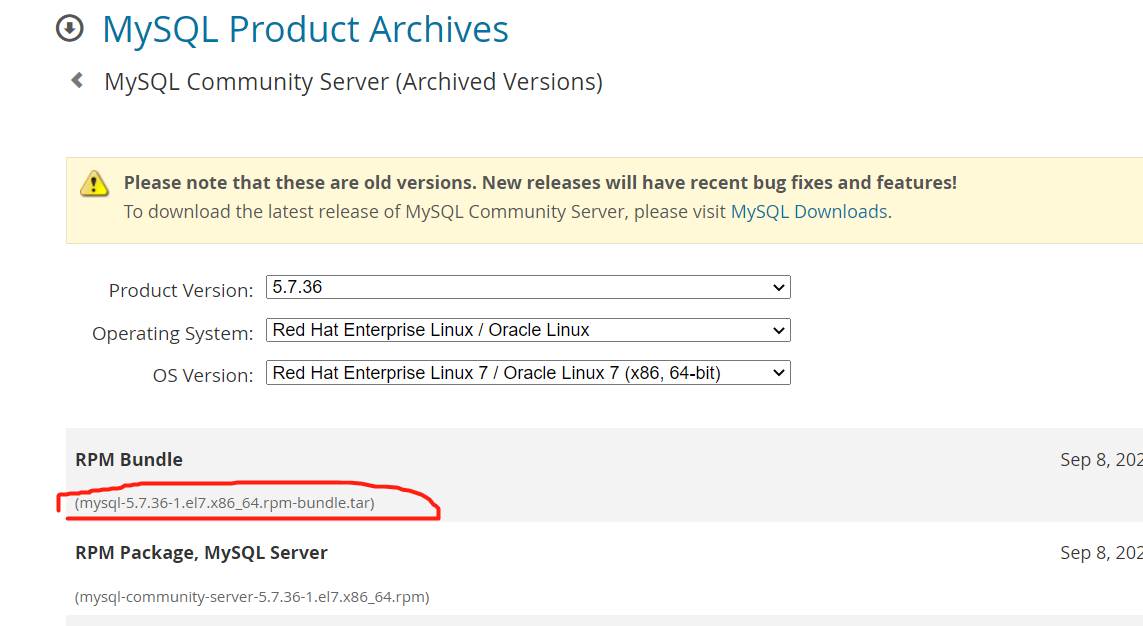
Task: Click the bold old versions warning text
Action: tap(540, 183)
